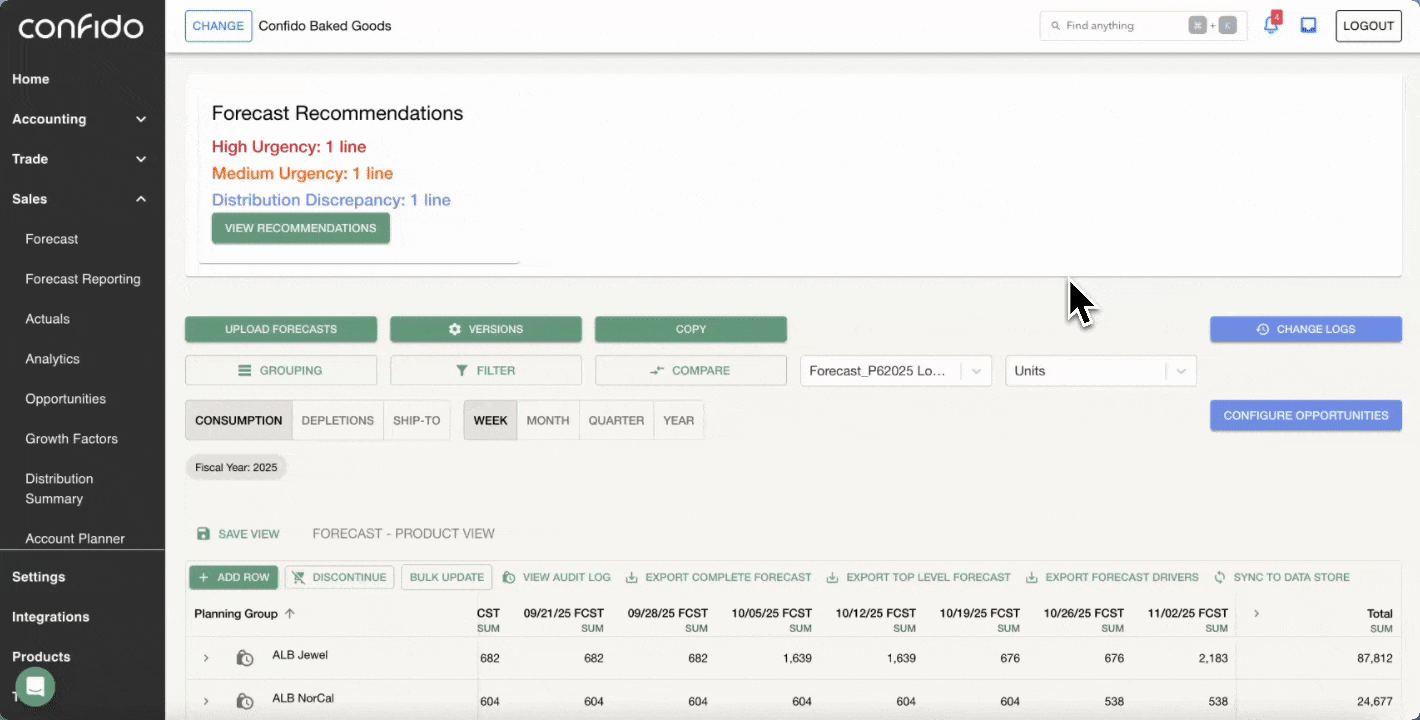The width and height of the screenshot is (1420, 720).
Task: Toggle time period to Month
Action: click(547, 421)
